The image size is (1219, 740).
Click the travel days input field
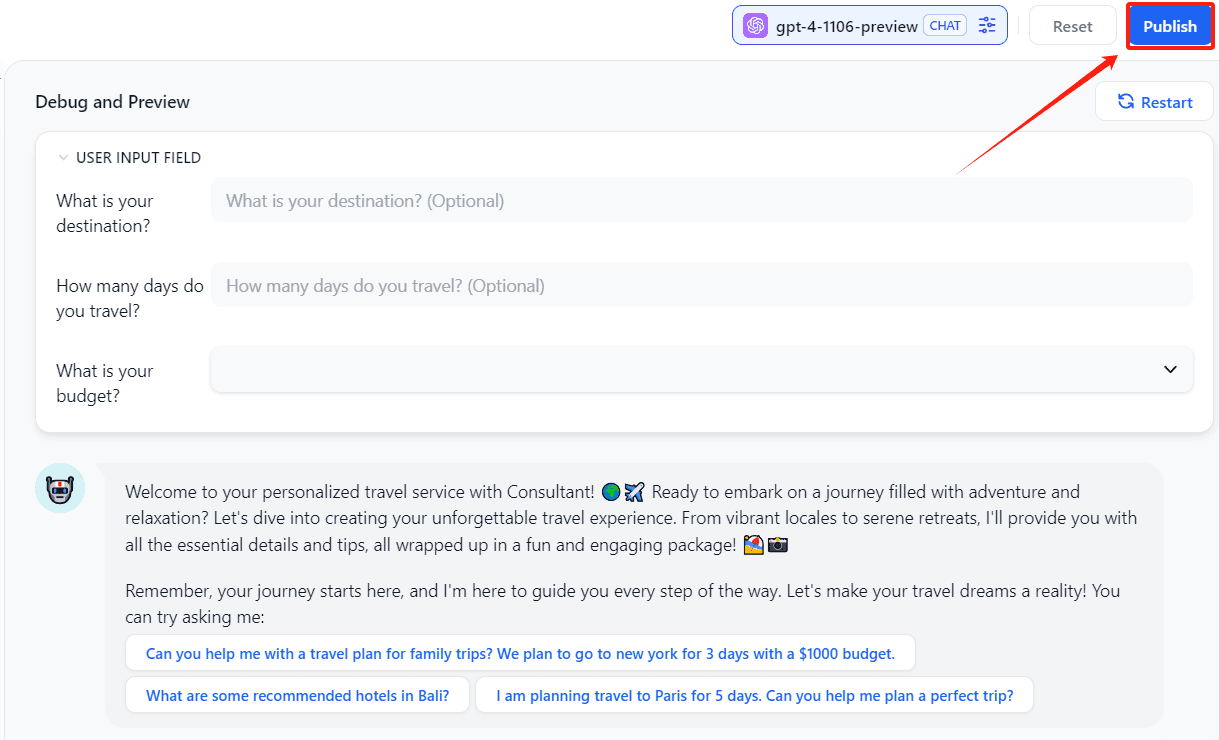pos(700,286)
